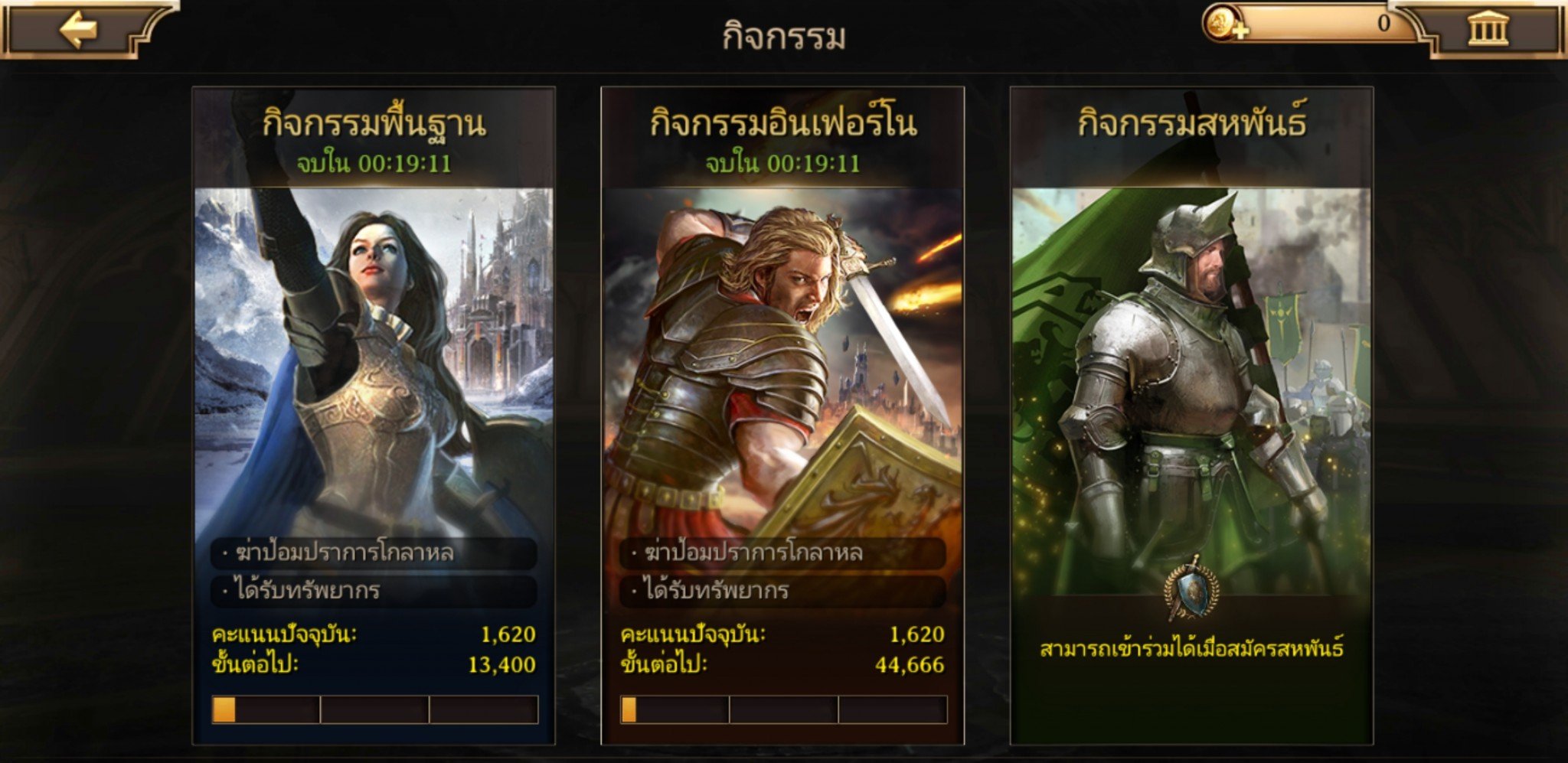Select ฆ่าป้อมปราการโกลาหล task in inferno event

coord(782,553)
